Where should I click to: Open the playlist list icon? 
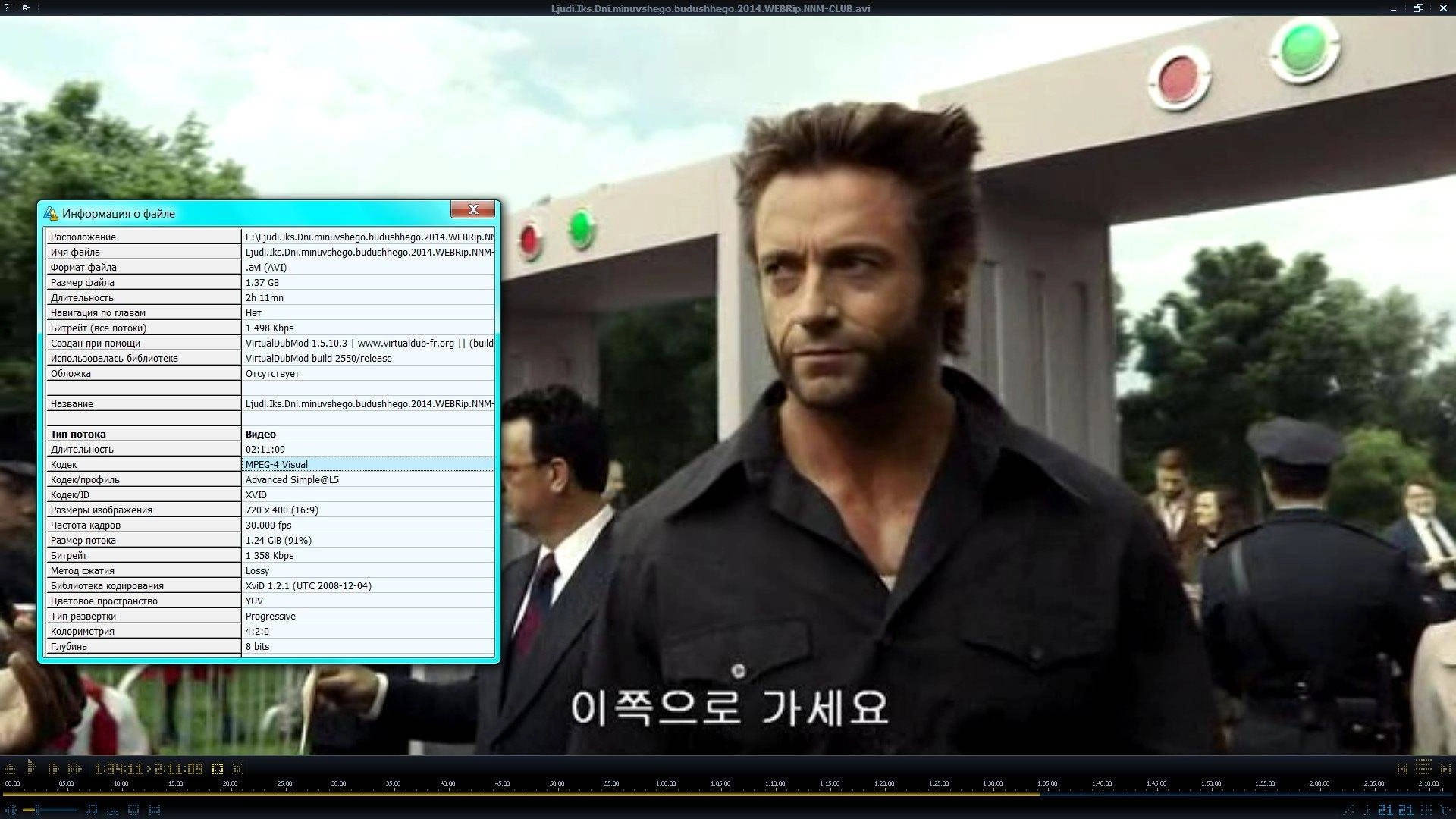tap(1423, 767)
